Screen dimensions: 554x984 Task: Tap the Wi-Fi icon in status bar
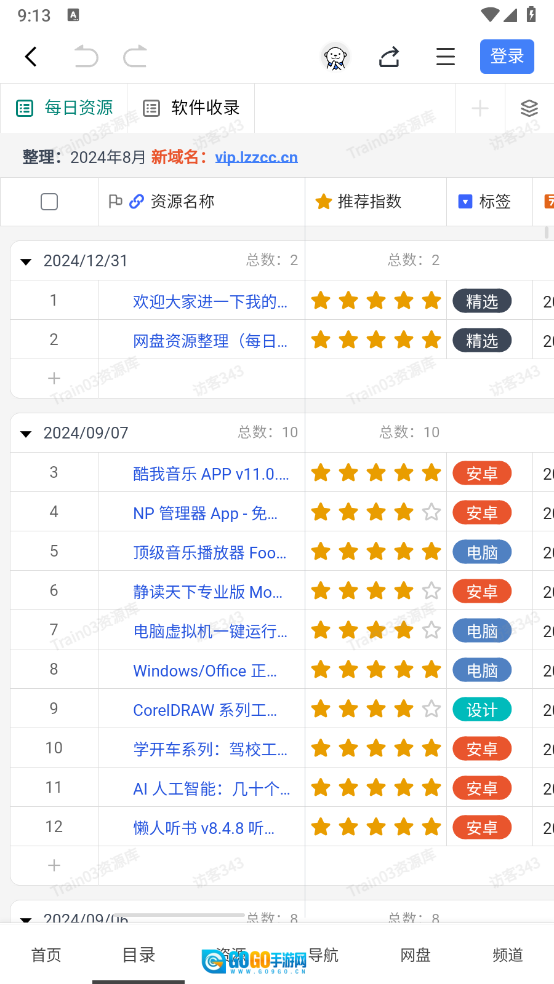point(491,14)
